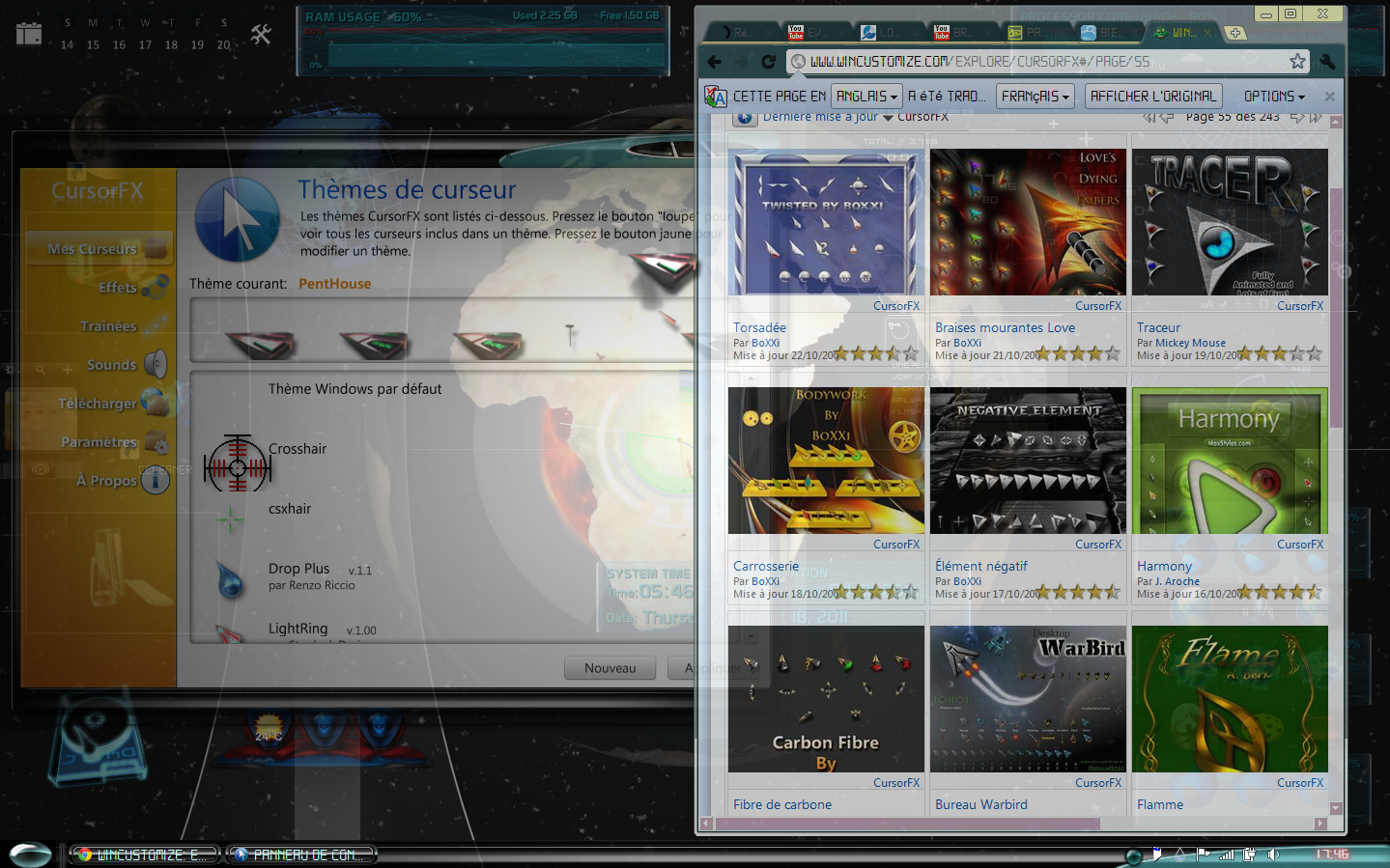Go back using the browser back arrow
Screen dimensions: 1390x868
click(x=715, y=62)
